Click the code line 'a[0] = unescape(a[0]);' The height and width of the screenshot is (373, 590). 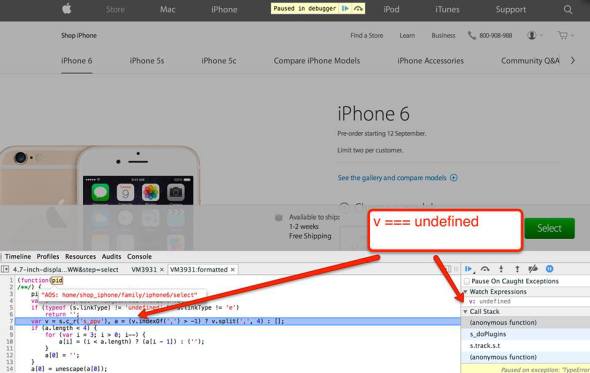(x=69, y=369)
